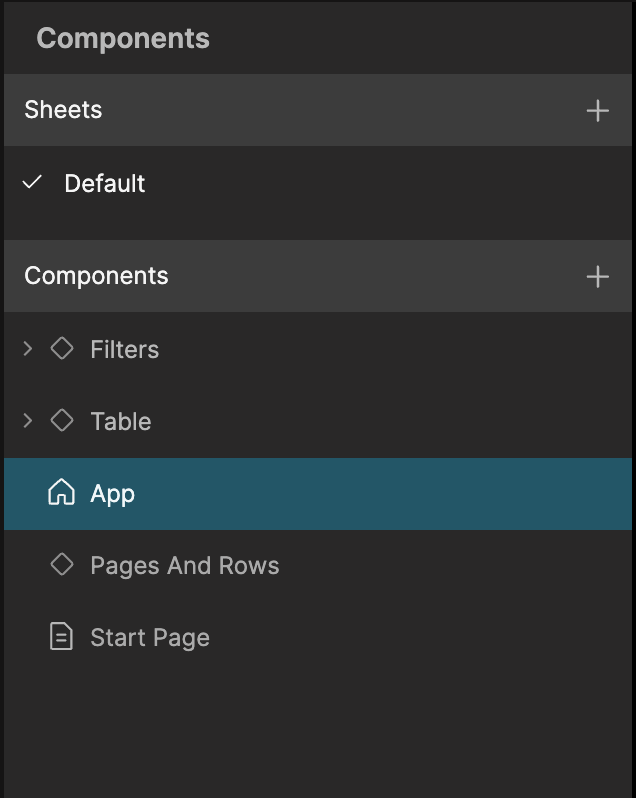Switch to the Default sheet label
The height and width of the screenshot is (798, 636).
tap(104, 183)
